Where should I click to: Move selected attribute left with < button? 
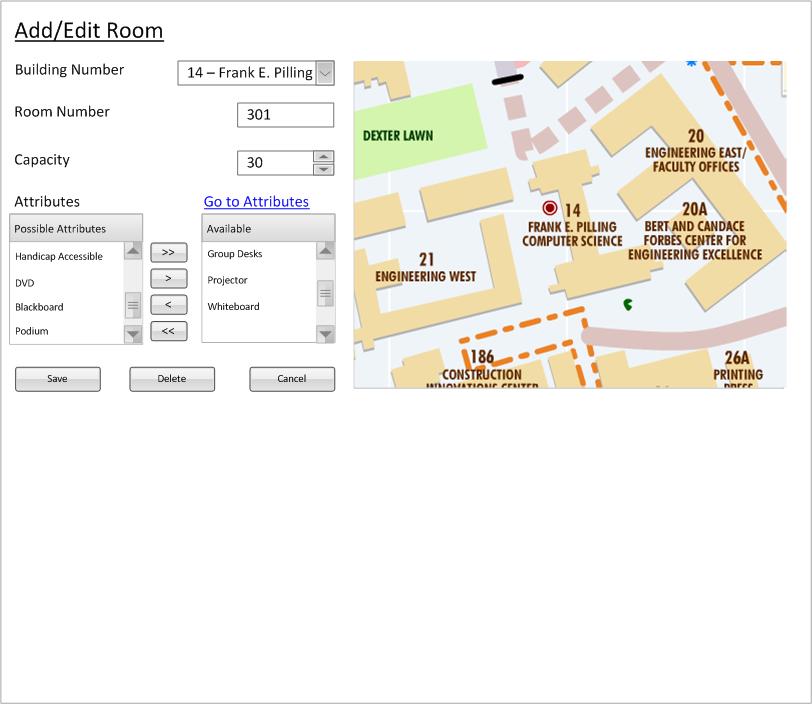coord(168,305)
